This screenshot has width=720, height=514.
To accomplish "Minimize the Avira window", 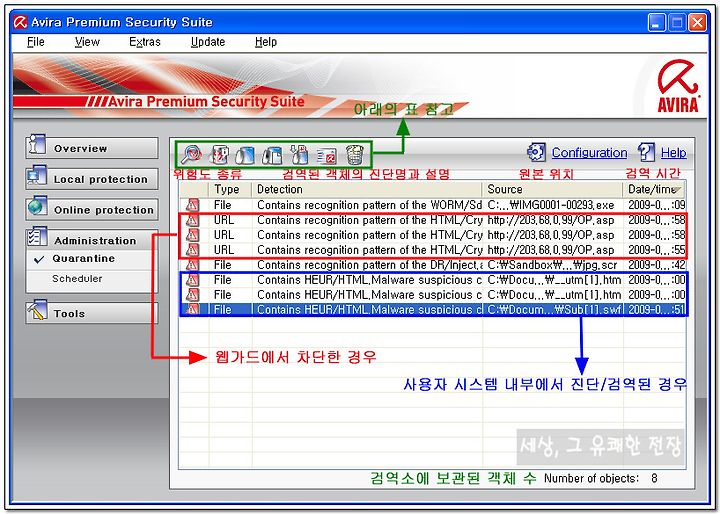I will coord(656,22).
